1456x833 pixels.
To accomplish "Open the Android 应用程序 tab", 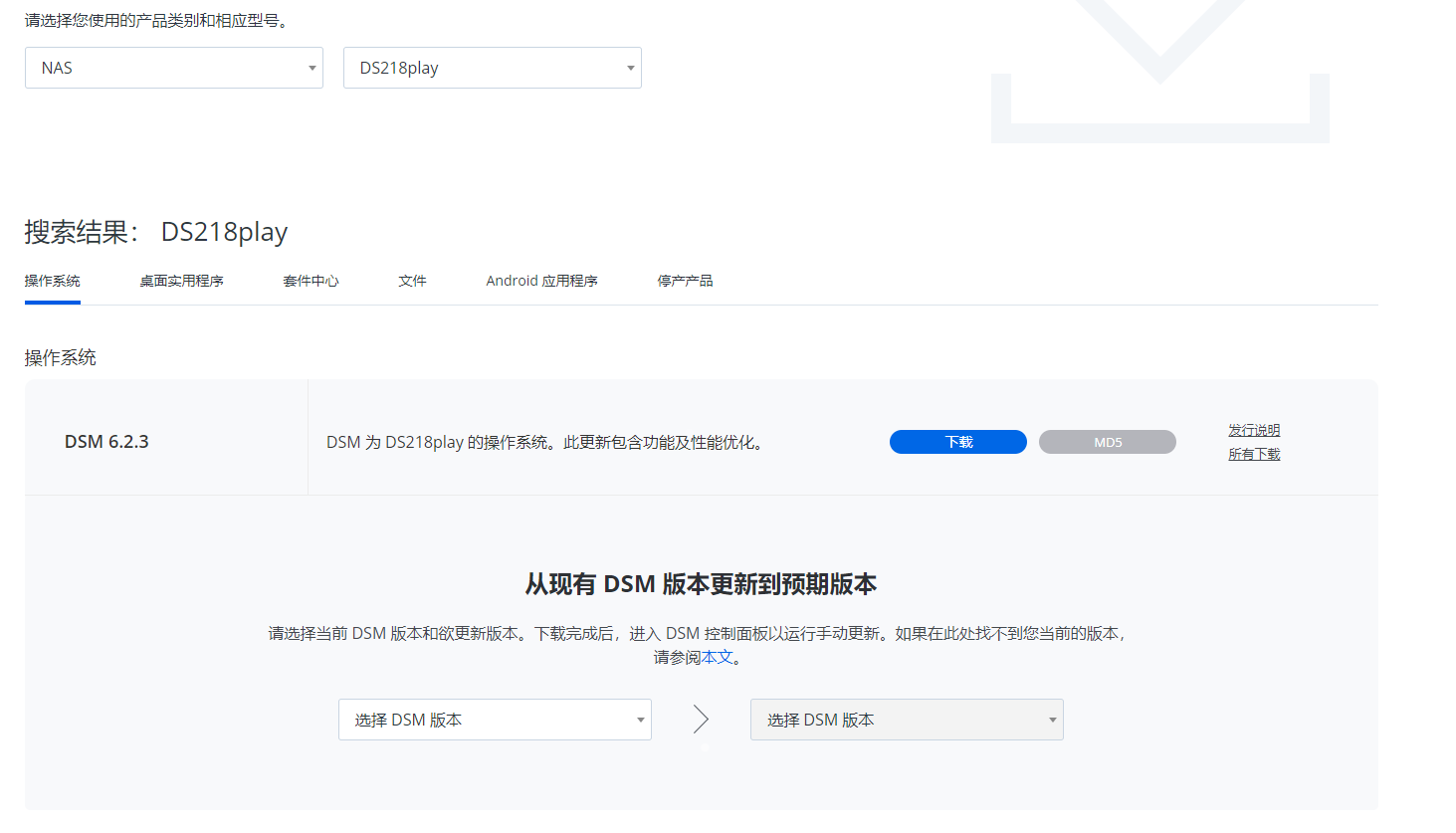I will click(x=541, y=281).
